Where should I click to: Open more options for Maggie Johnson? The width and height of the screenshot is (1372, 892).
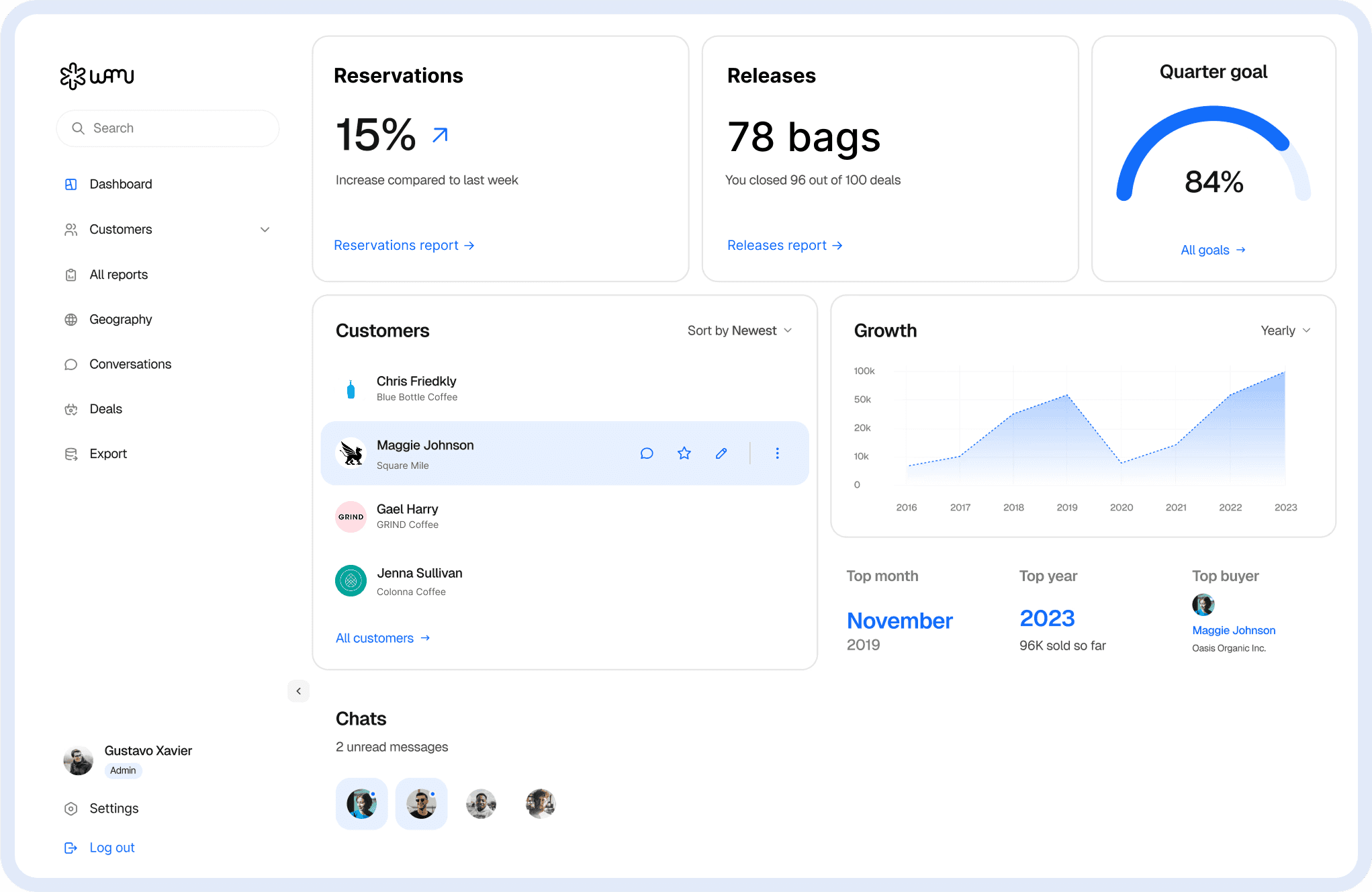[777, 453]
